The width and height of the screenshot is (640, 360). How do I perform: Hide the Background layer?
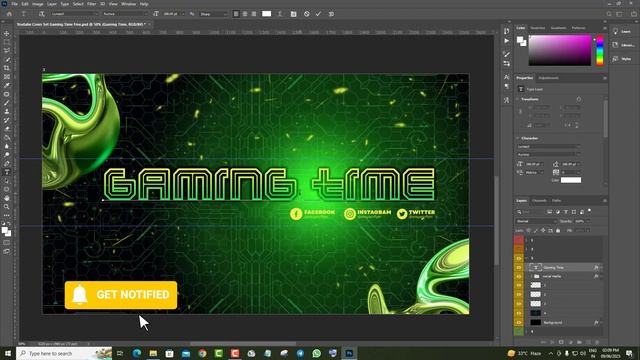(x=519, y=322)
